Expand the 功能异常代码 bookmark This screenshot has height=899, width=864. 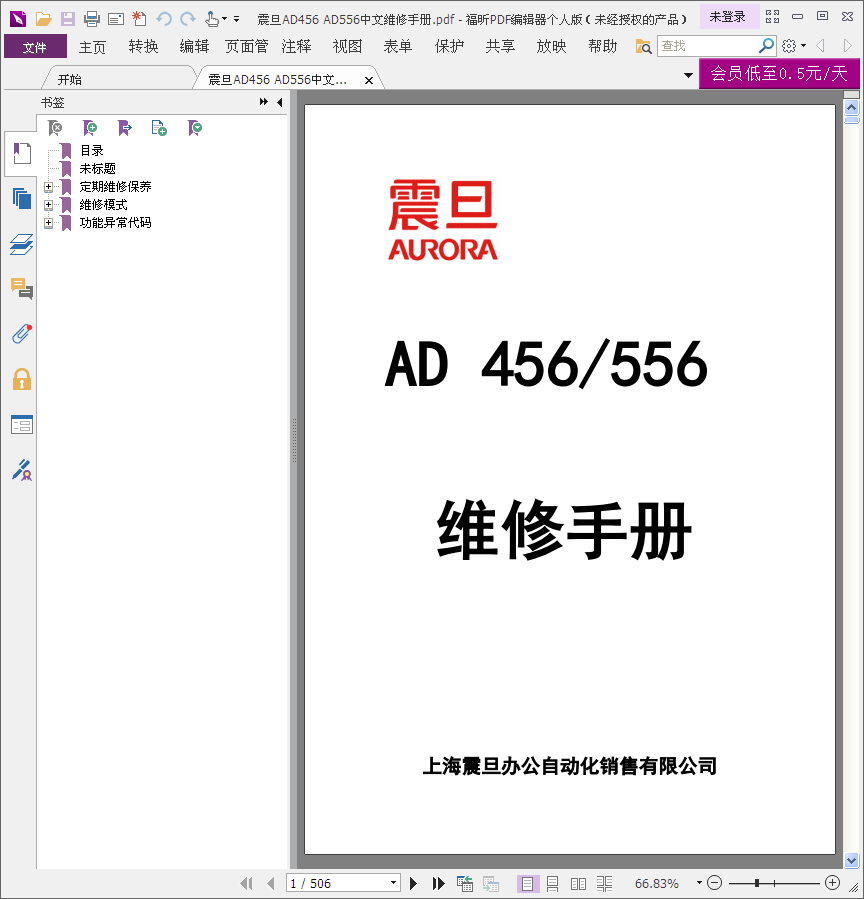(49, 222)
